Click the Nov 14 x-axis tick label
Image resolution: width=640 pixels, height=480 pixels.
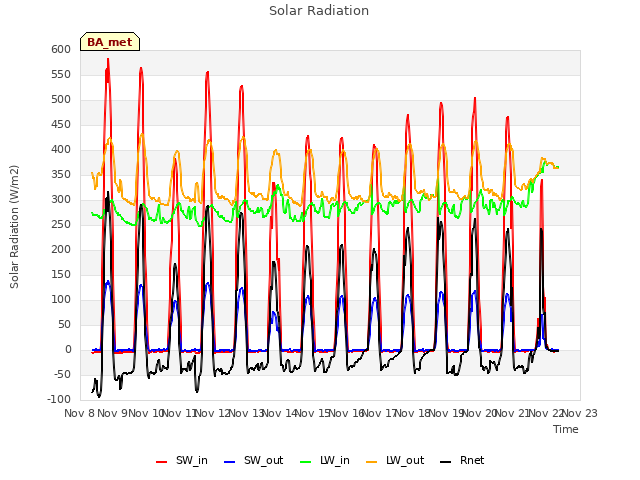(x=280, y=413)
